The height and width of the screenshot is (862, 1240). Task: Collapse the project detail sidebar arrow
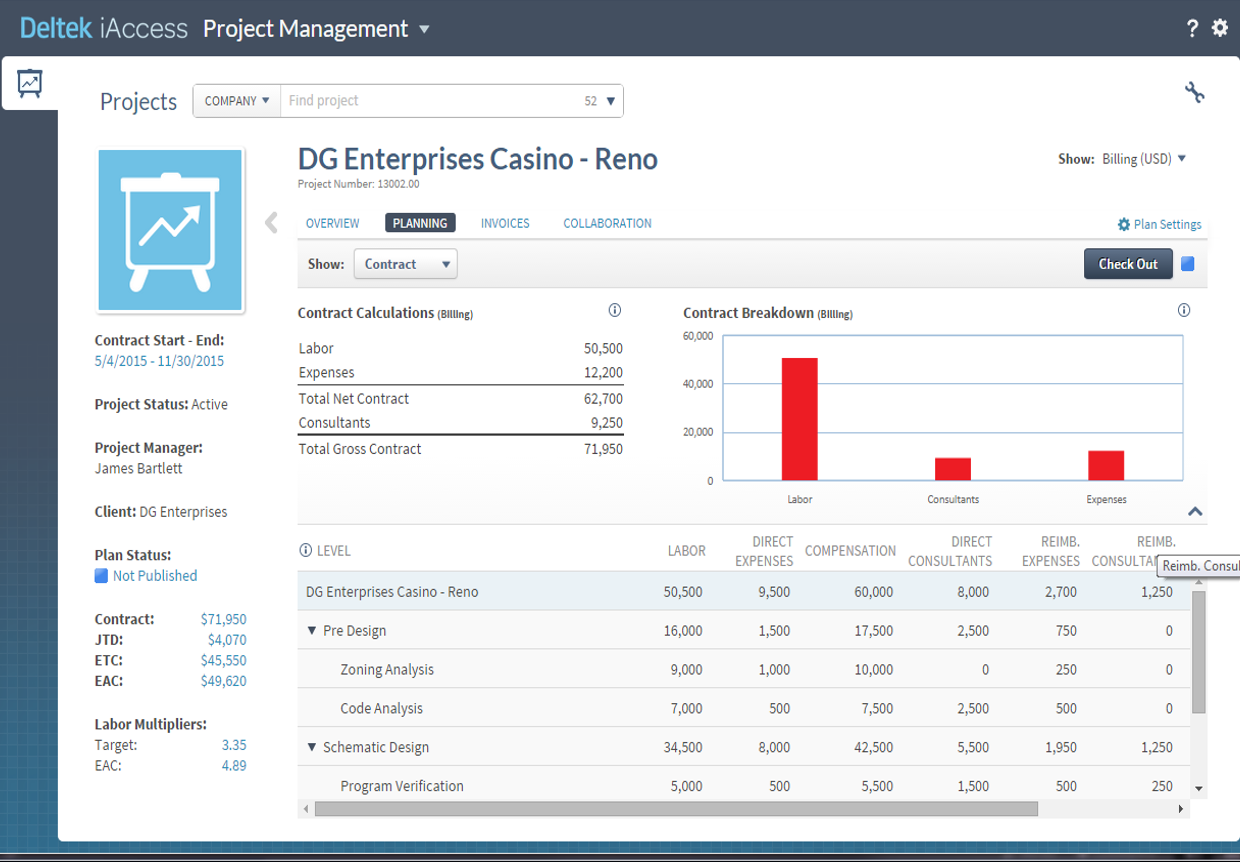[271, 223]
